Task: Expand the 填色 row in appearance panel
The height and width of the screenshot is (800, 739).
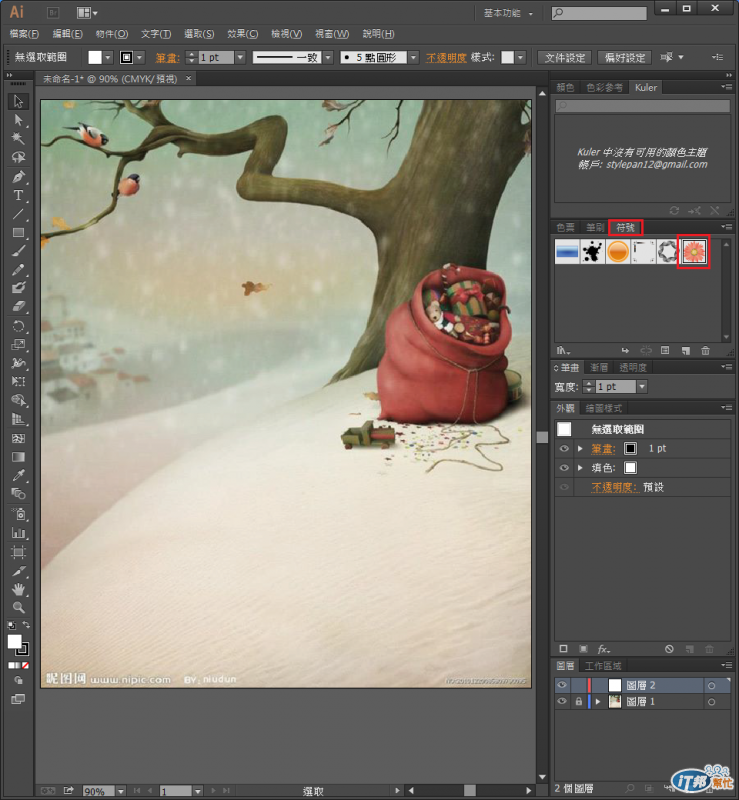Action: (x=580, y=468)
